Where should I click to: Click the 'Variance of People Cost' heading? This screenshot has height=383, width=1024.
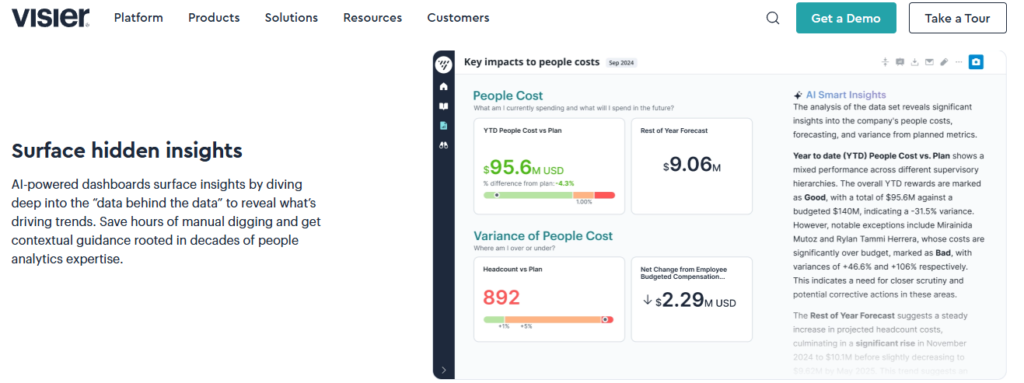(x=543, y=236)
